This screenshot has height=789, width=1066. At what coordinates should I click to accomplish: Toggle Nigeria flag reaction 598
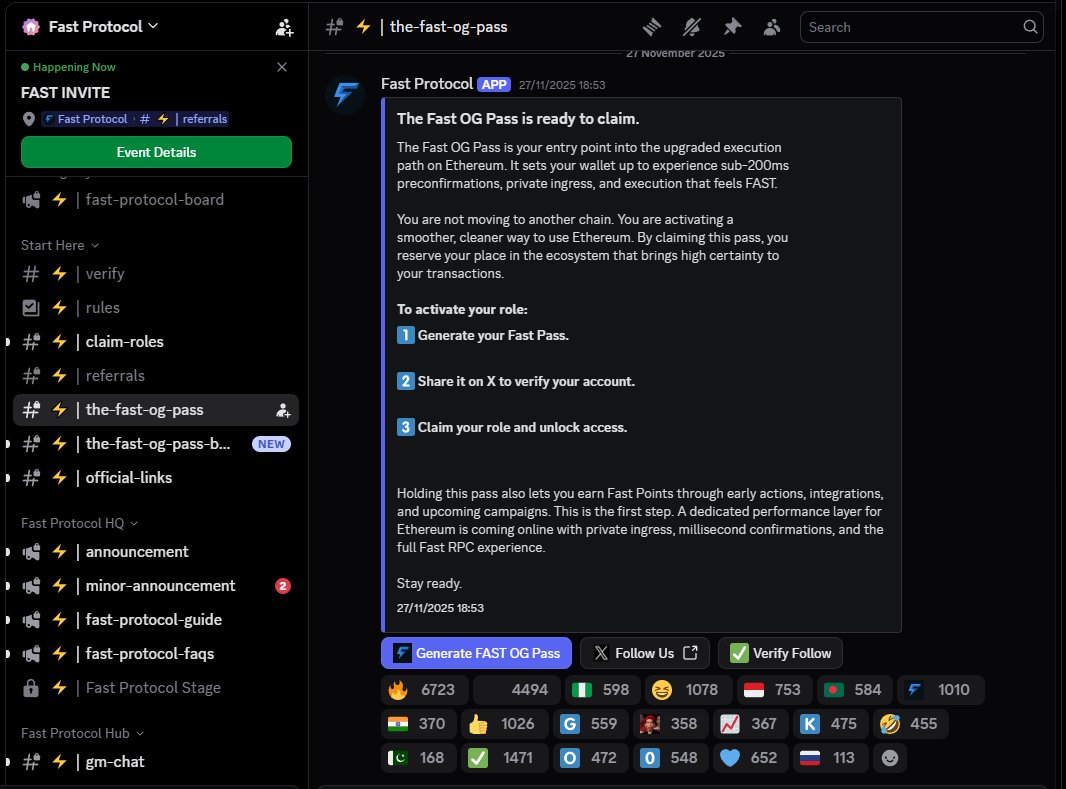coord(602,690)
